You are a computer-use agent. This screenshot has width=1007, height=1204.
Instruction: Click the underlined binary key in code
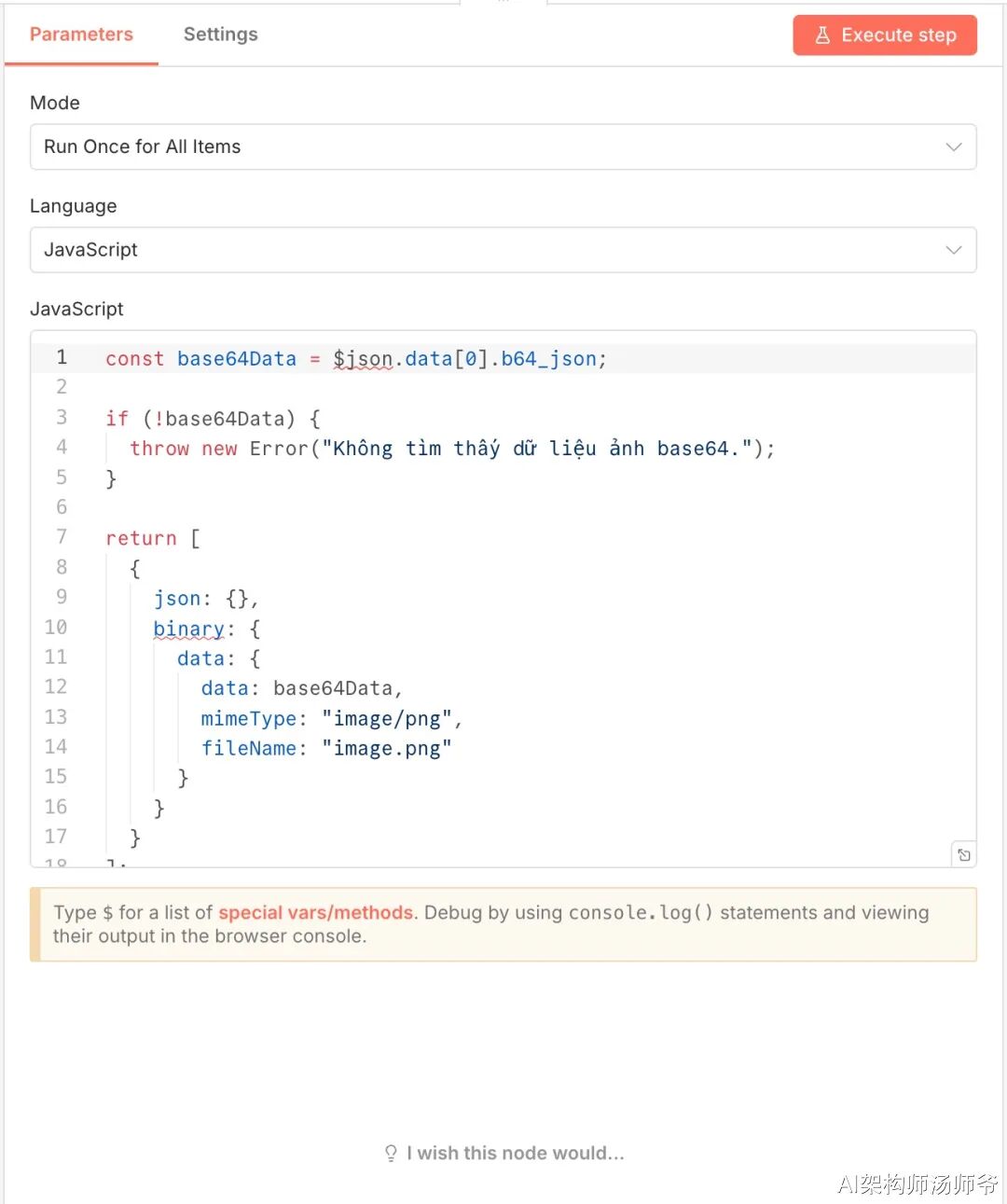tap(189, 629)
